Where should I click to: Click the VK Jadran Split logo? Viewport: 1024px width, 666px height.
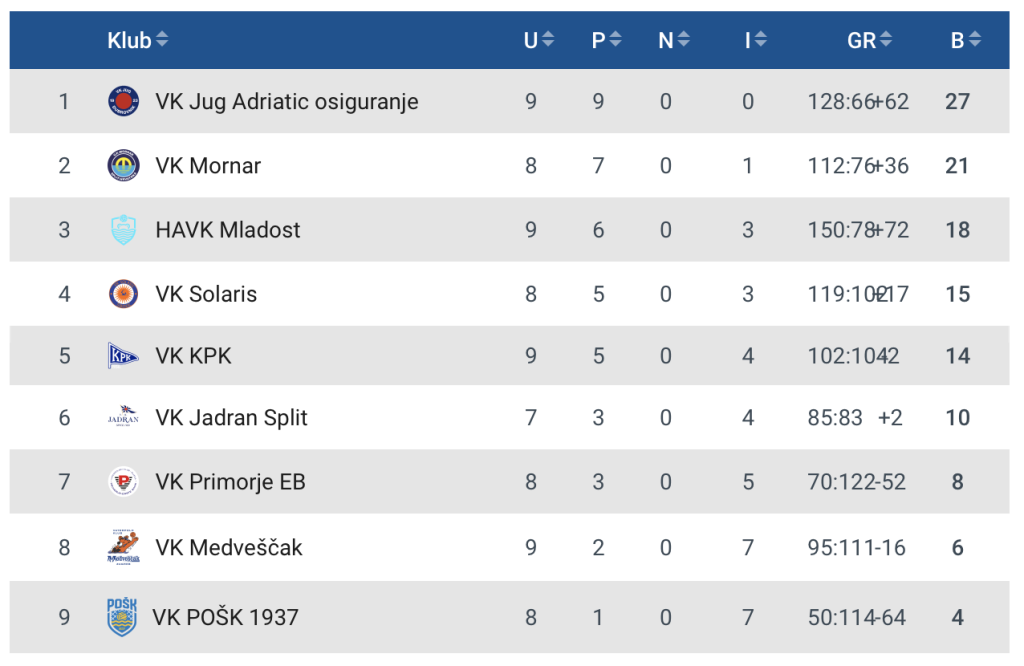coord(124,418)
